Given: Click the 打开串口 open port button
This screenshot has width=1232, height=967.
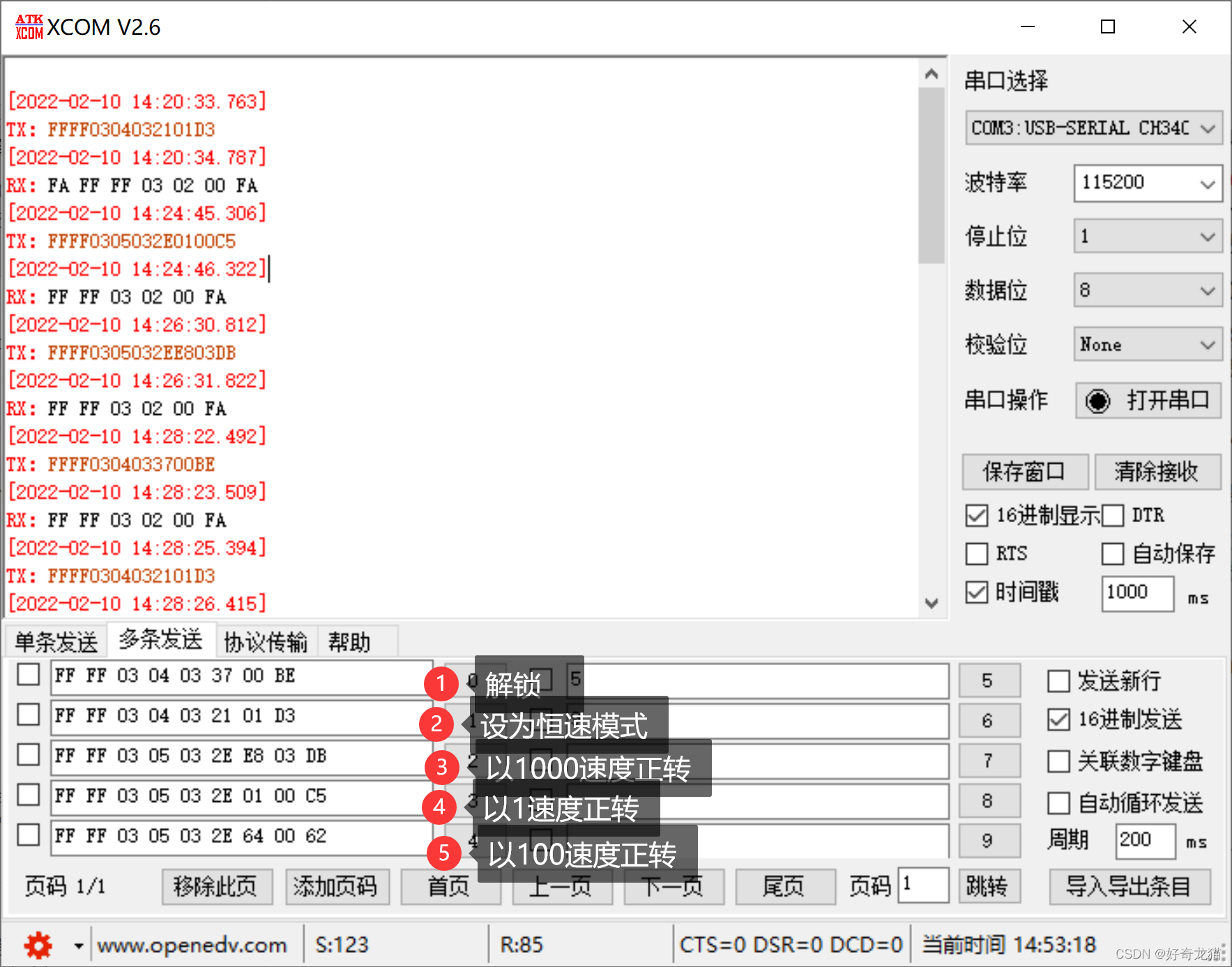Looking at the screenshot, I should point(1148,400).
